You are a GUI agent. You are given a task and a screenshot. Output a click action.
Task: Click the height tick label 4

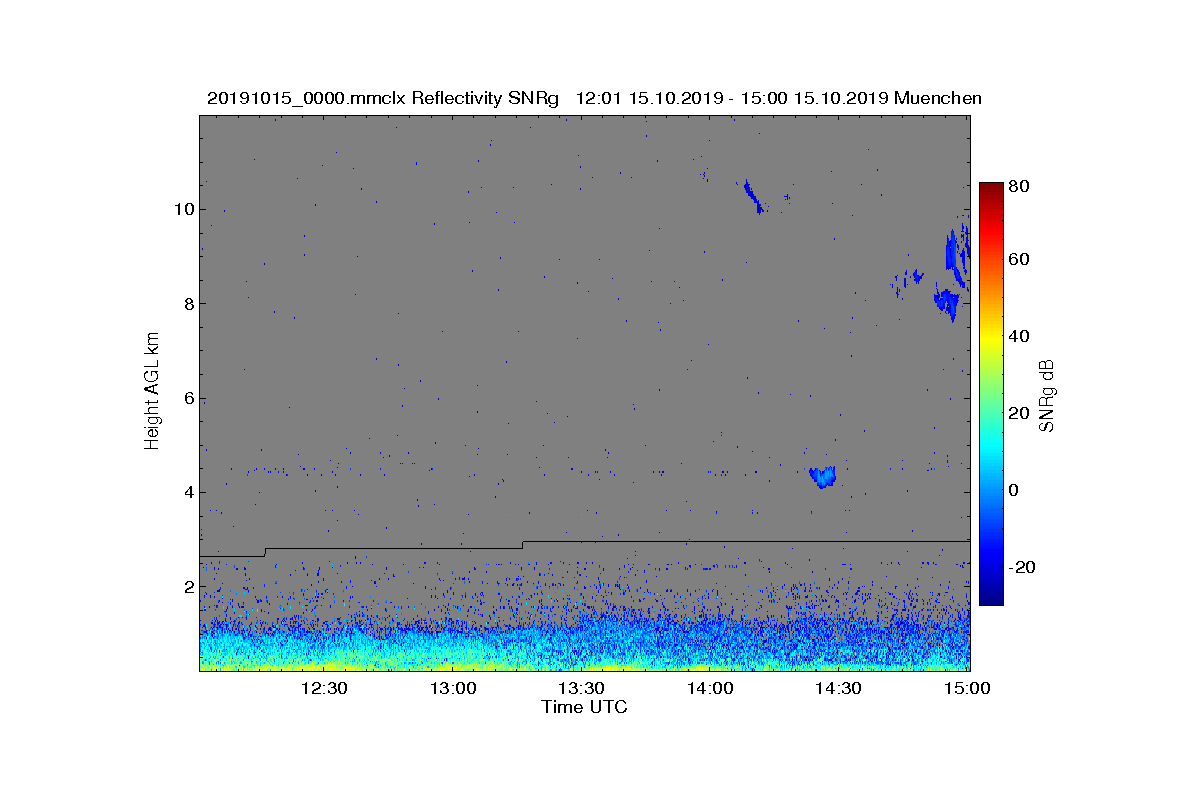click(188, 492)
